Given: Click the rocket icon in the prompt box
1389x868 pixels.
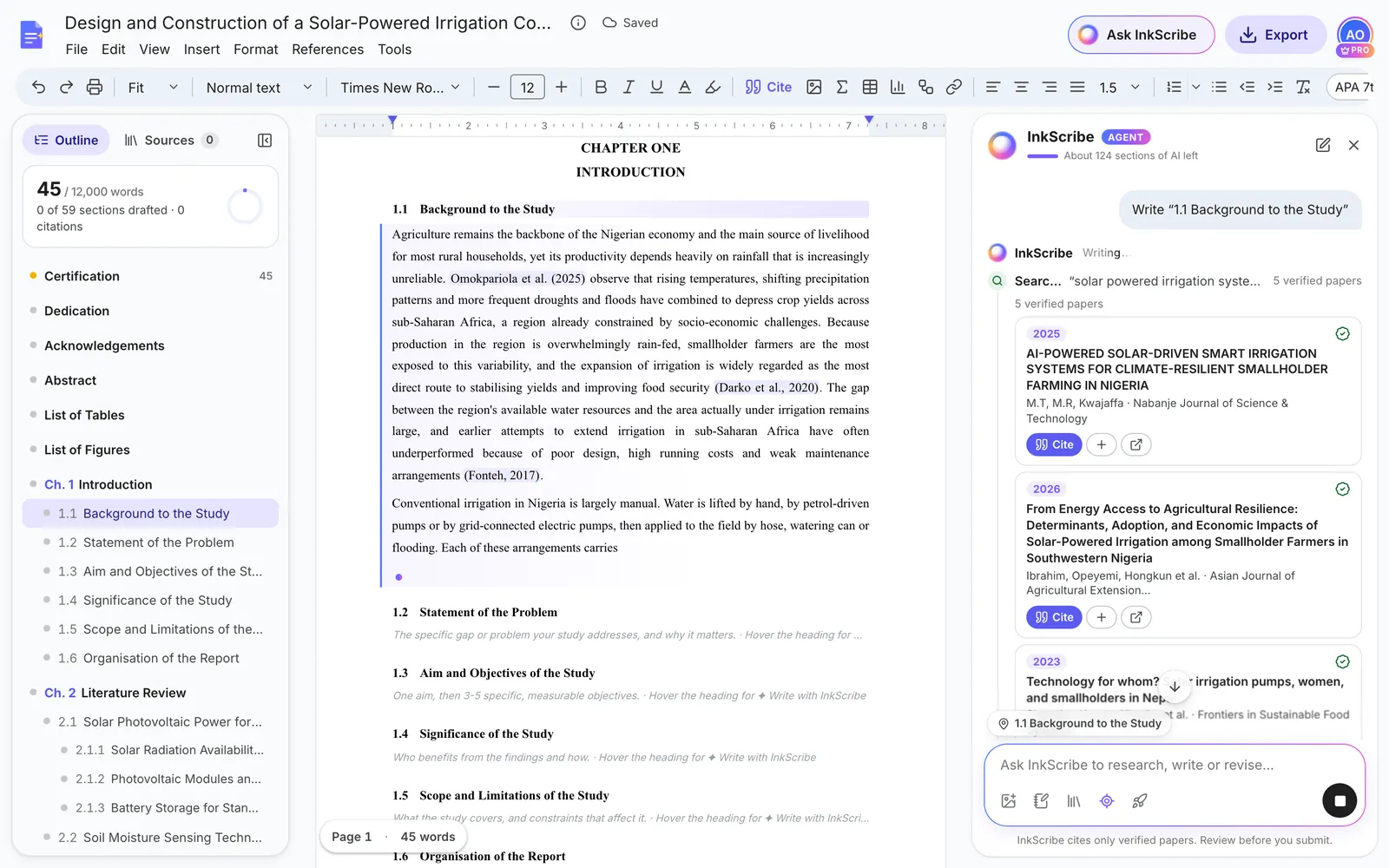Looking at the screenshot, I should coord(1140,801).
